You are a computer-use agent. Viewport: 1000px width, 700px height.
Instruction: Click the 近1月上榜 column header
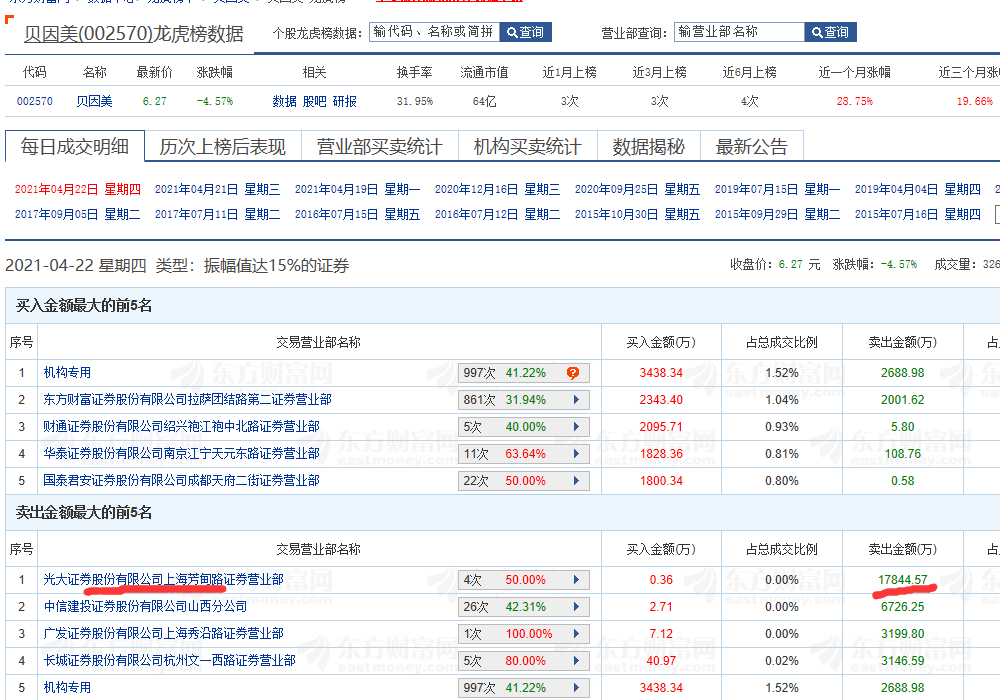coord(570,73)
